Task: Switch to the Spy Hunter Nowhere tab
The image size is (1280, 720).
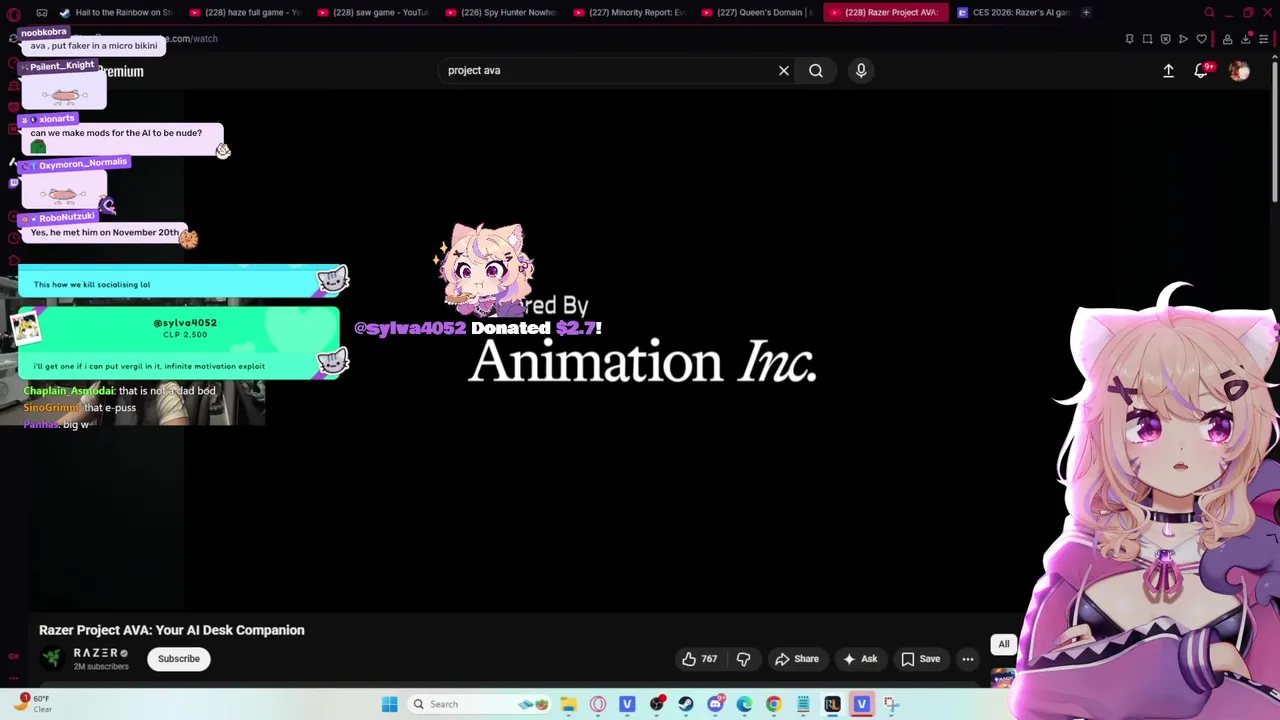Action: [x=500, y=12]
